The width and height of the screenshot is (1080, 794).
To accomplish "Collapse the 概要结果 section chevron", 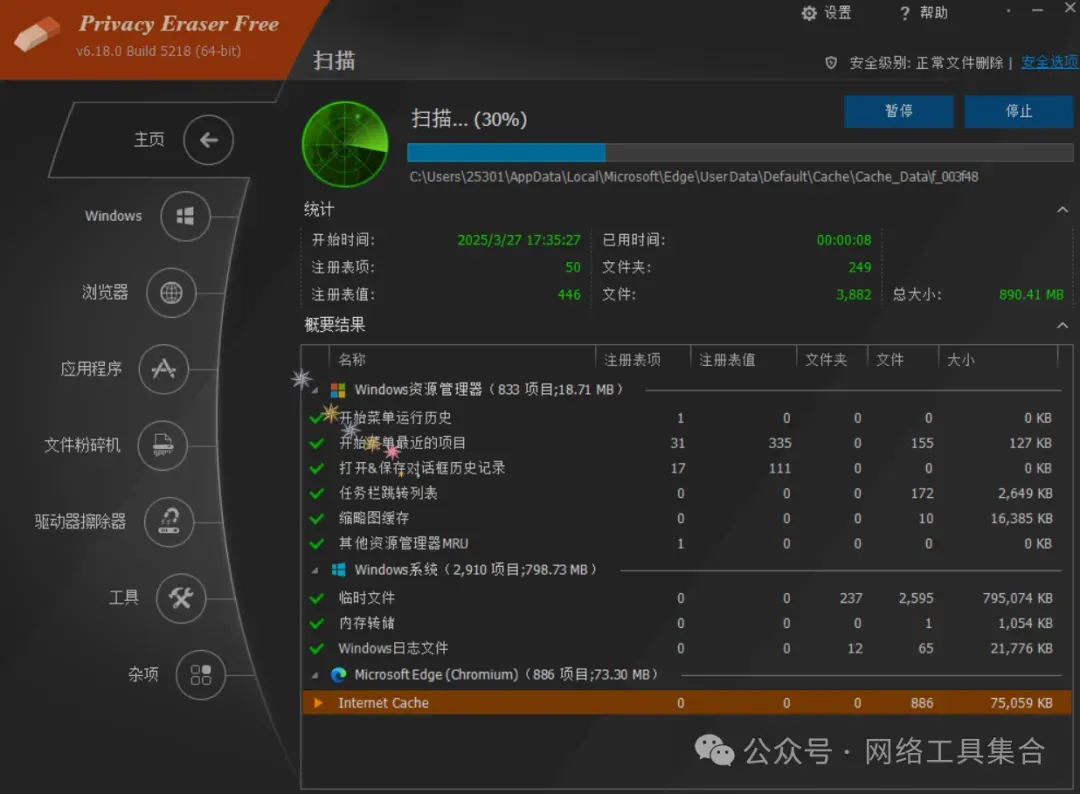I will point(1063,325).
